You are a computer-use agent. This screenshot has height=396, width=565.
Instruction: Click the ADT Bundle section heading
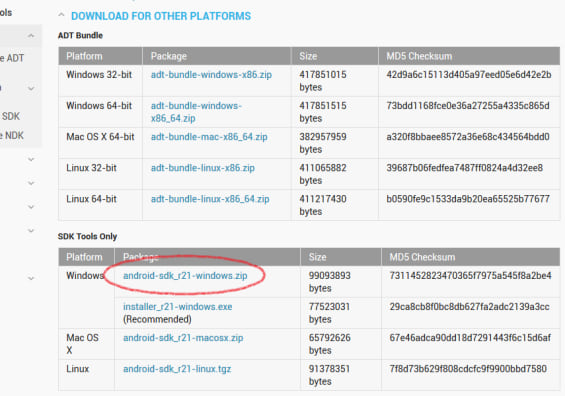pyautogui.click(x=80, y=35)
